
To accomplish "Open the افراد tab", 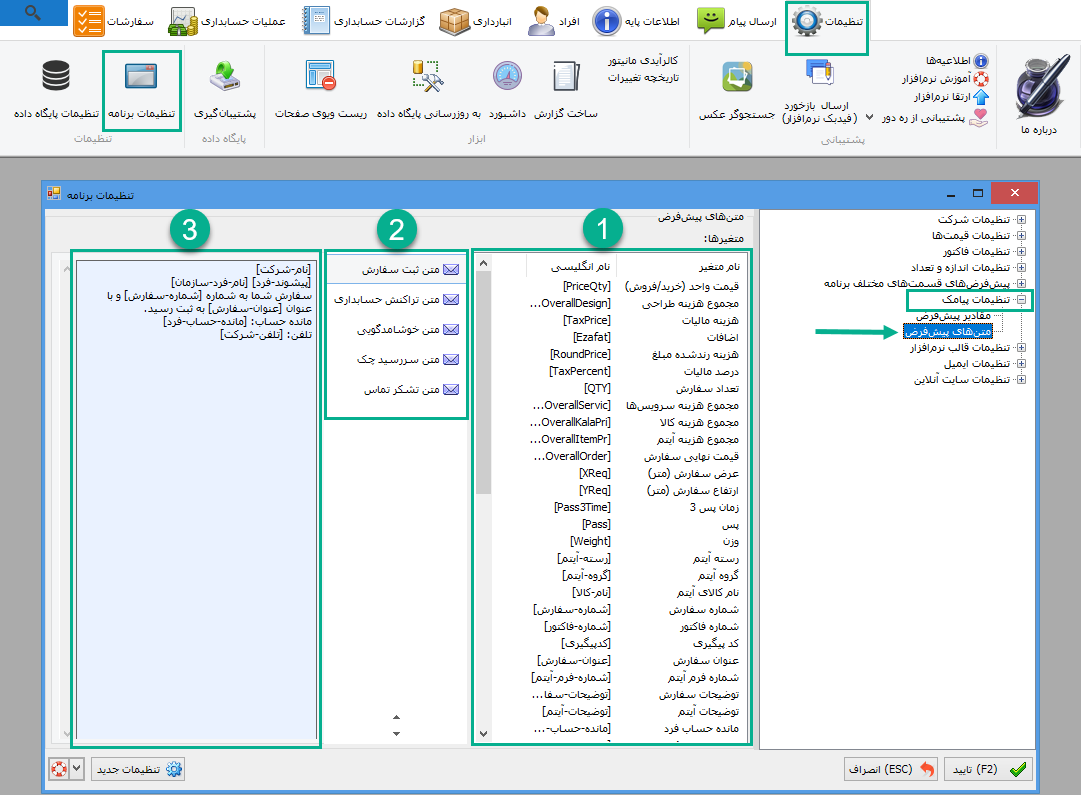I will [554, 21].
